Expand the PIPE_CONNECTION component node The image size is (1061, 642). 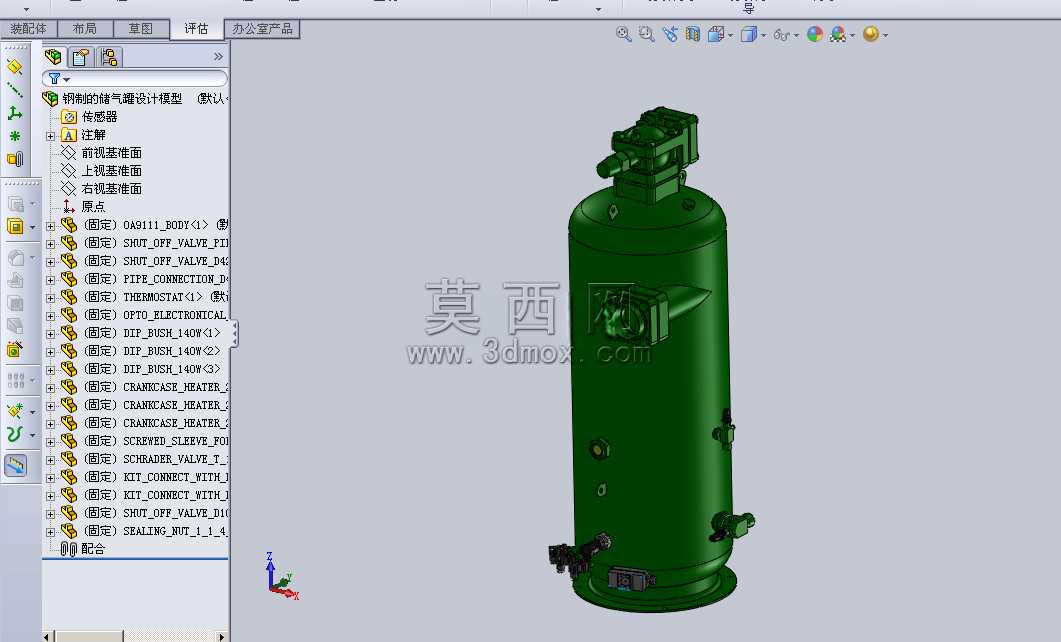50,280
